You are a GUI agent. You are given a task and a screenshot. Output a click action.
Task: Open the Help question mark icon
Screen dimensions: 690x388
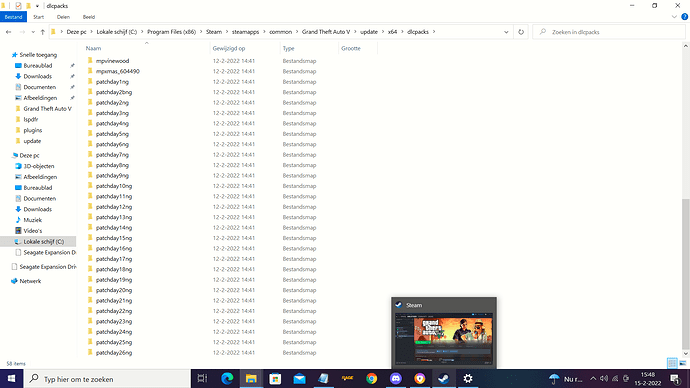(684, 17)
